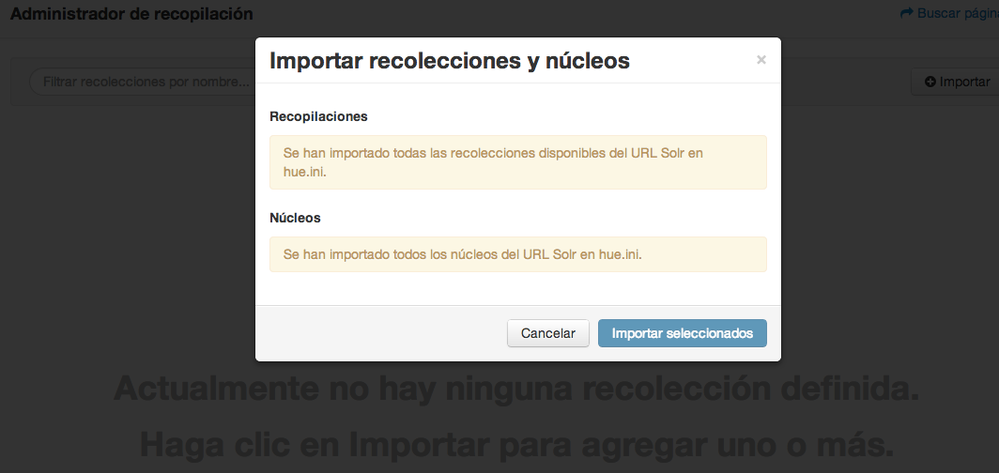Screen dimensions: 999x473
Task: Click the Haga clic en Importar text
Action: [517, 445]
